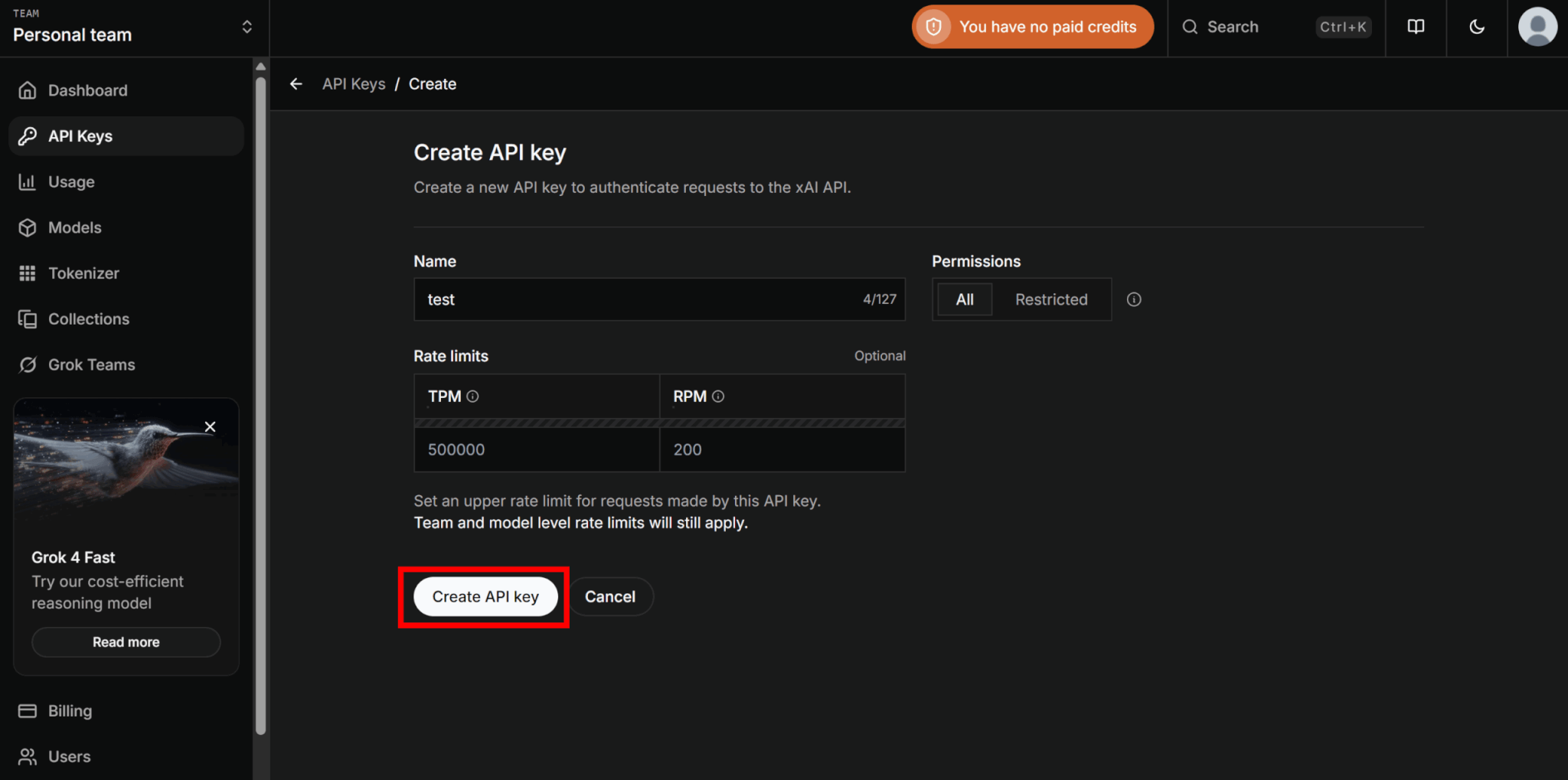Image resolution: width=1568 pixels, height=780 pixels.
Task: Select the All permissions option
Action: tap(965, 299)
